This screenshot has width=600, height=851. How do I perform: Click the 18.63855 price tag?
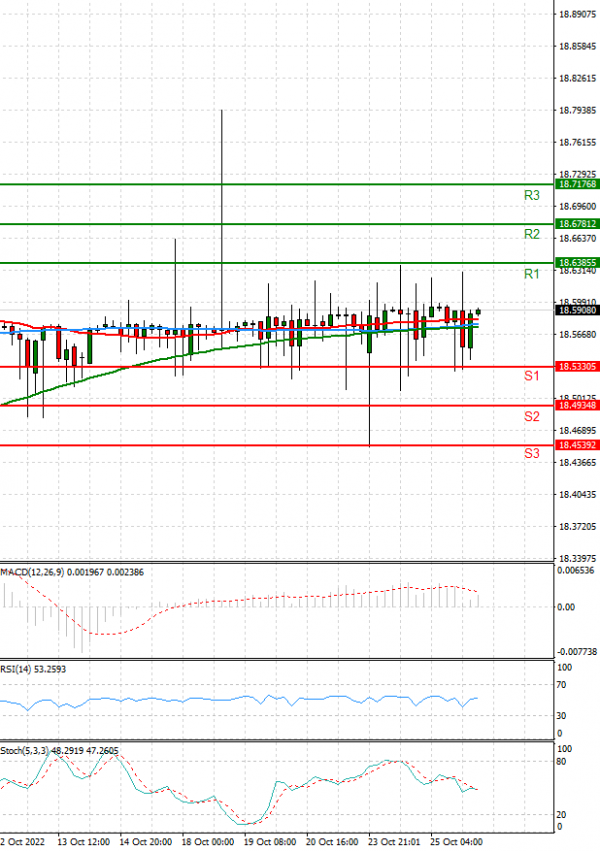point(577,263)
